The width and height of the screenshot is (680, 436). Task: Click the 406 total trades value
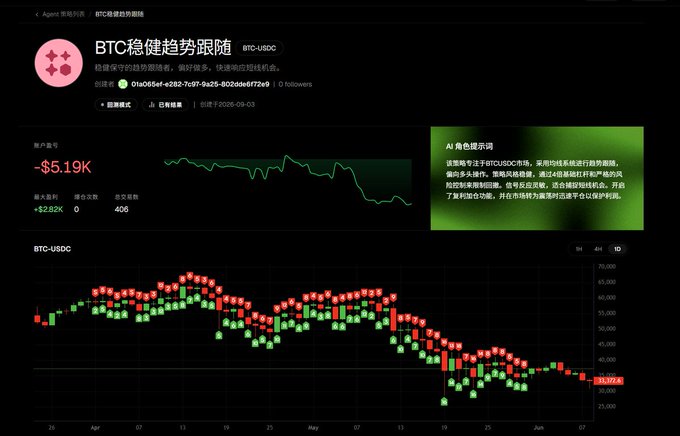(x=121, y=210)
